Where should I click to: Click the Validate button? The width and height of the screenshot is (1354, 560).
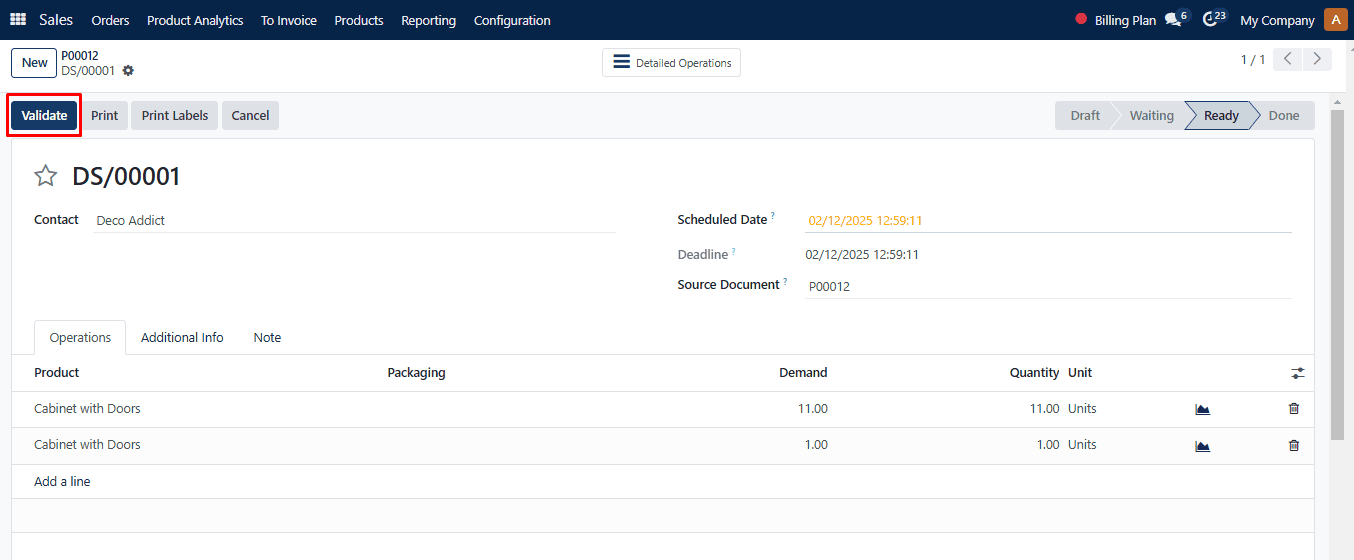44,115
